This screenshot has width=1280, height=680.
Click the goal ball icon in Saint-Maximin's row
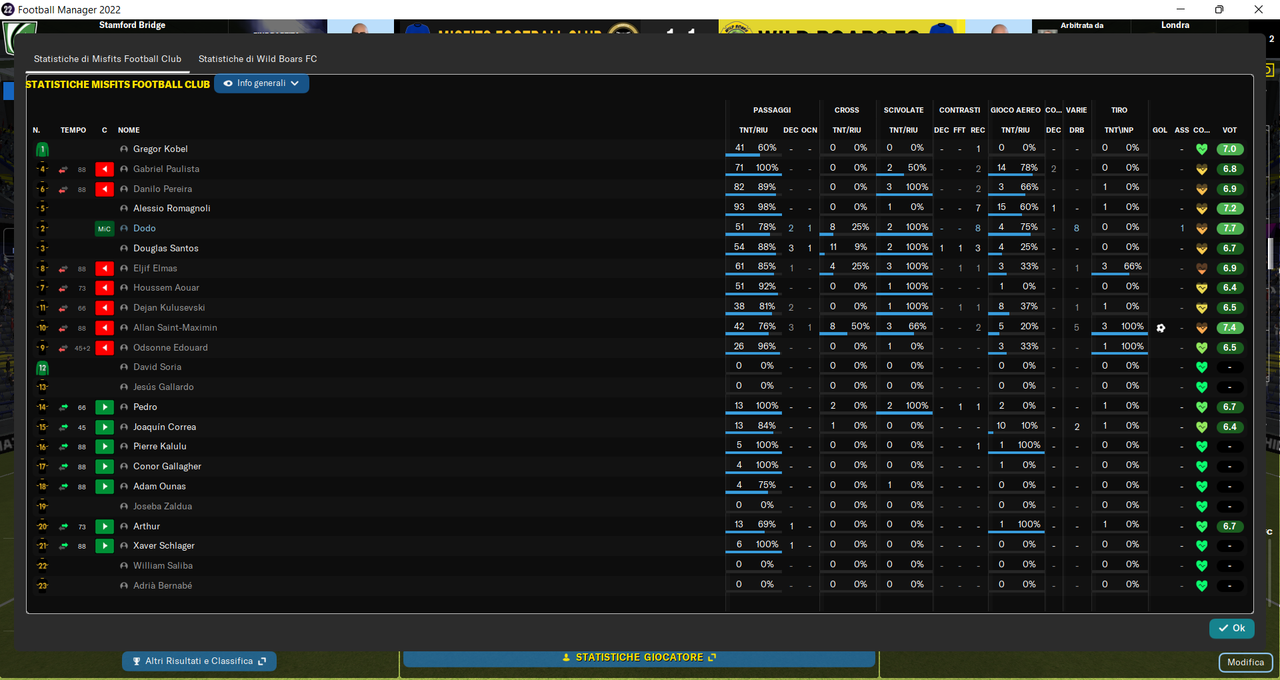coord(1160,328)
